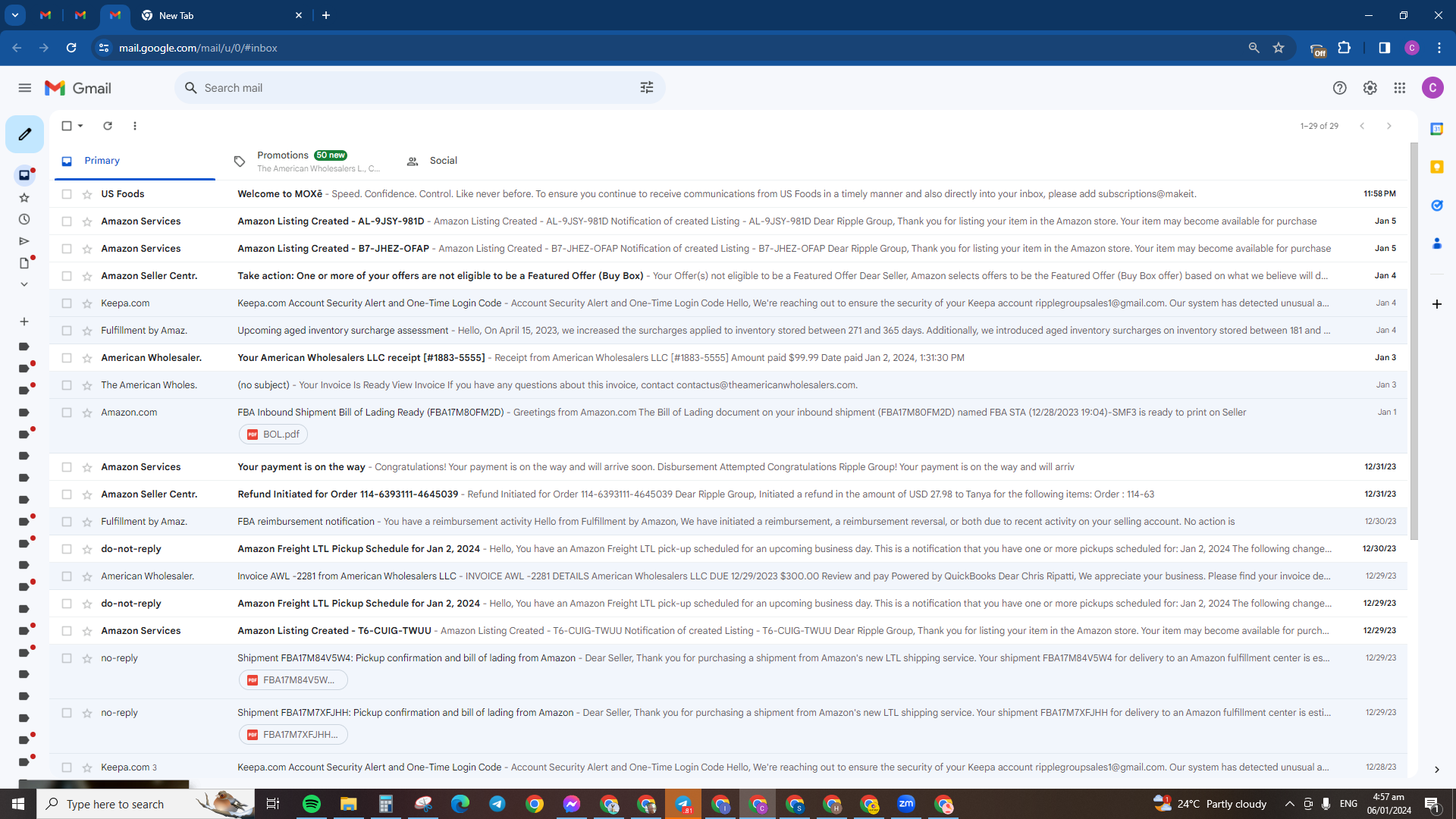The width and height of the screenshot is (1456, 819).
Task: Open Refund Initiated for Order email
Action: (x=728, y=494)
